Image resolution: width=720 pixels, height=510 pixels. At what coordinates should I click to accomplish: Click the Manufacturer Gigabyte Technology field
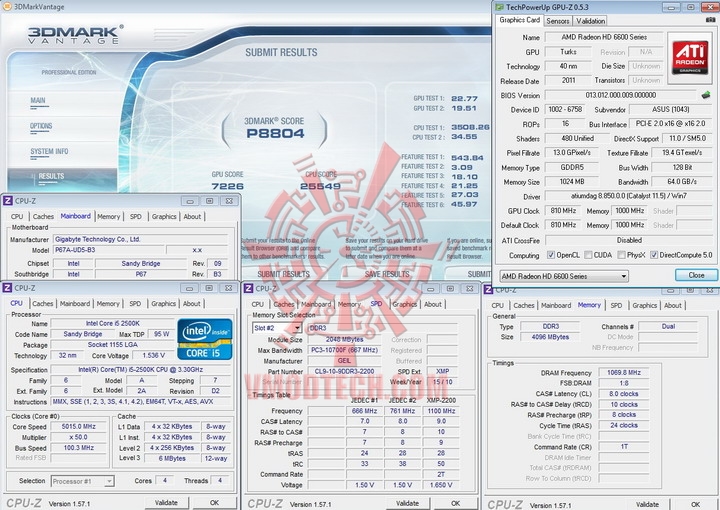tap(141, 239)
